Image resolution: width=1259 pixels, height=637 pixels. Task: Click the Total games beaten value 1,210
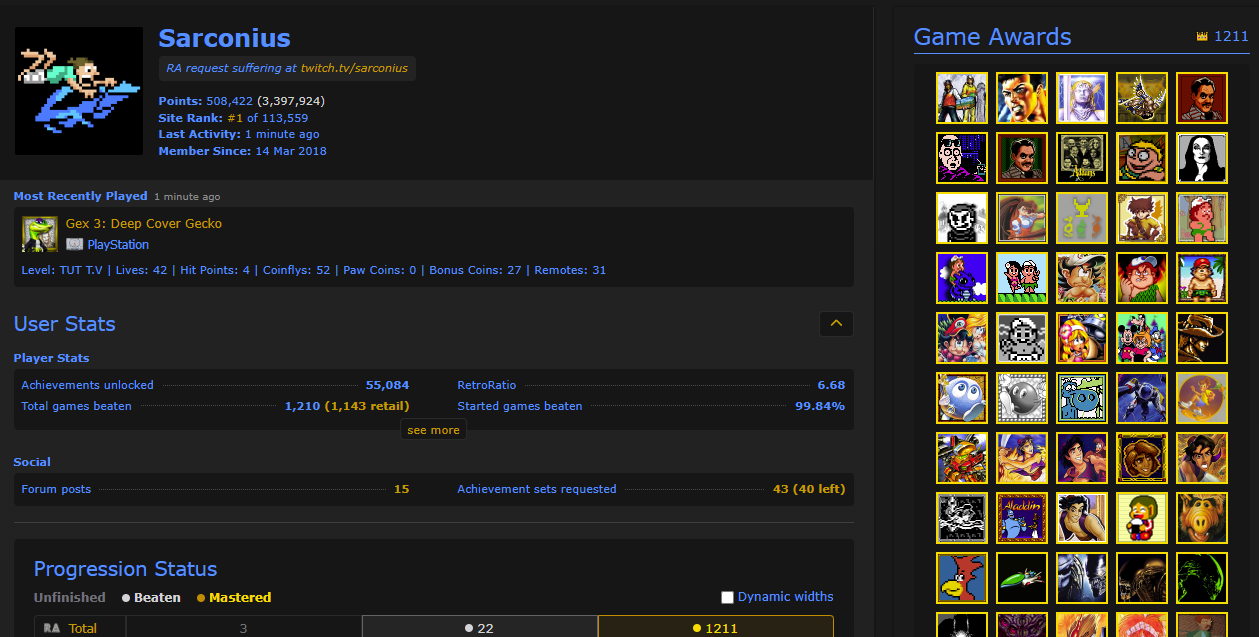302,406
